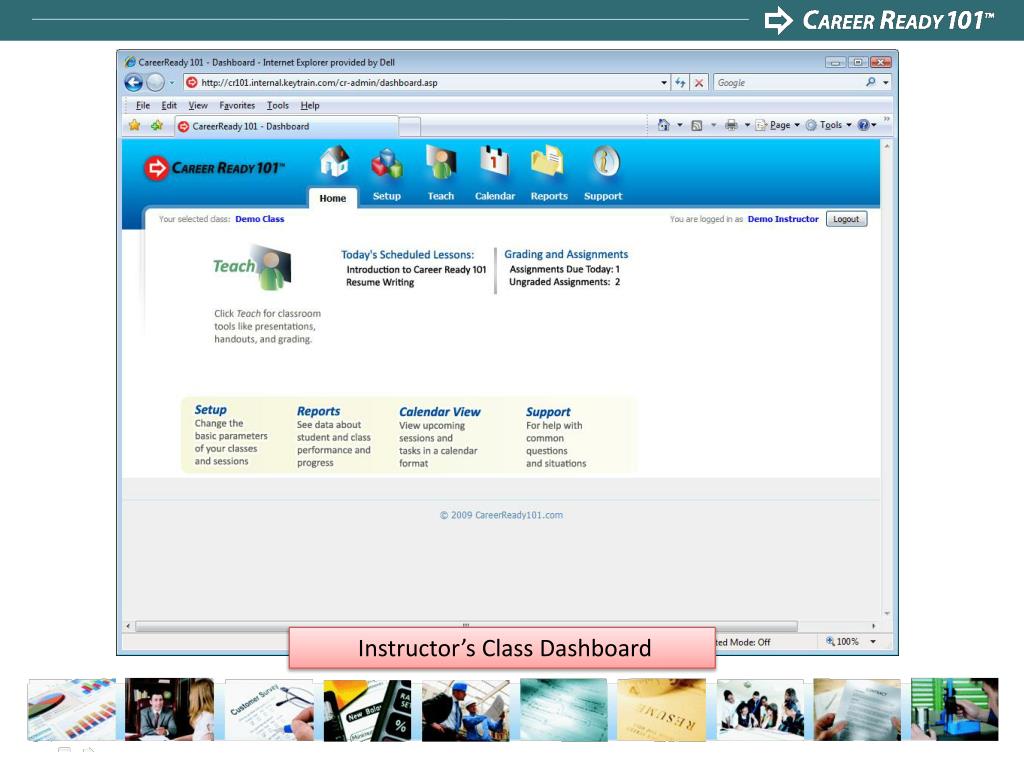The width and height of the screenshot is (1024, 768).
Task: Click the zoom magnifier in status bar
Action: tap(830, 641)
